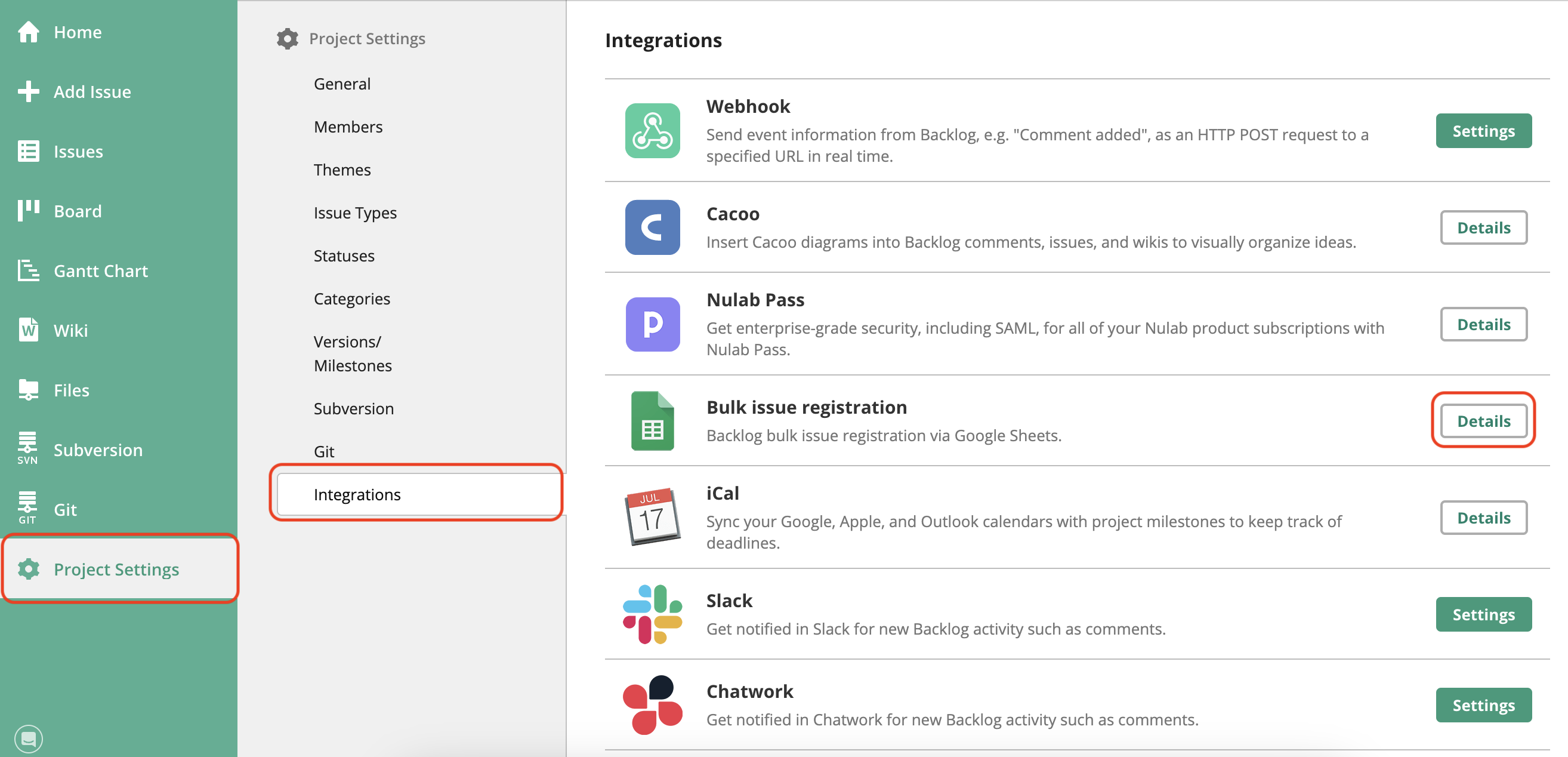Select the Add Issue plus icon
Viewport: 1568px width, 757px height.
(x=28, y=91)
